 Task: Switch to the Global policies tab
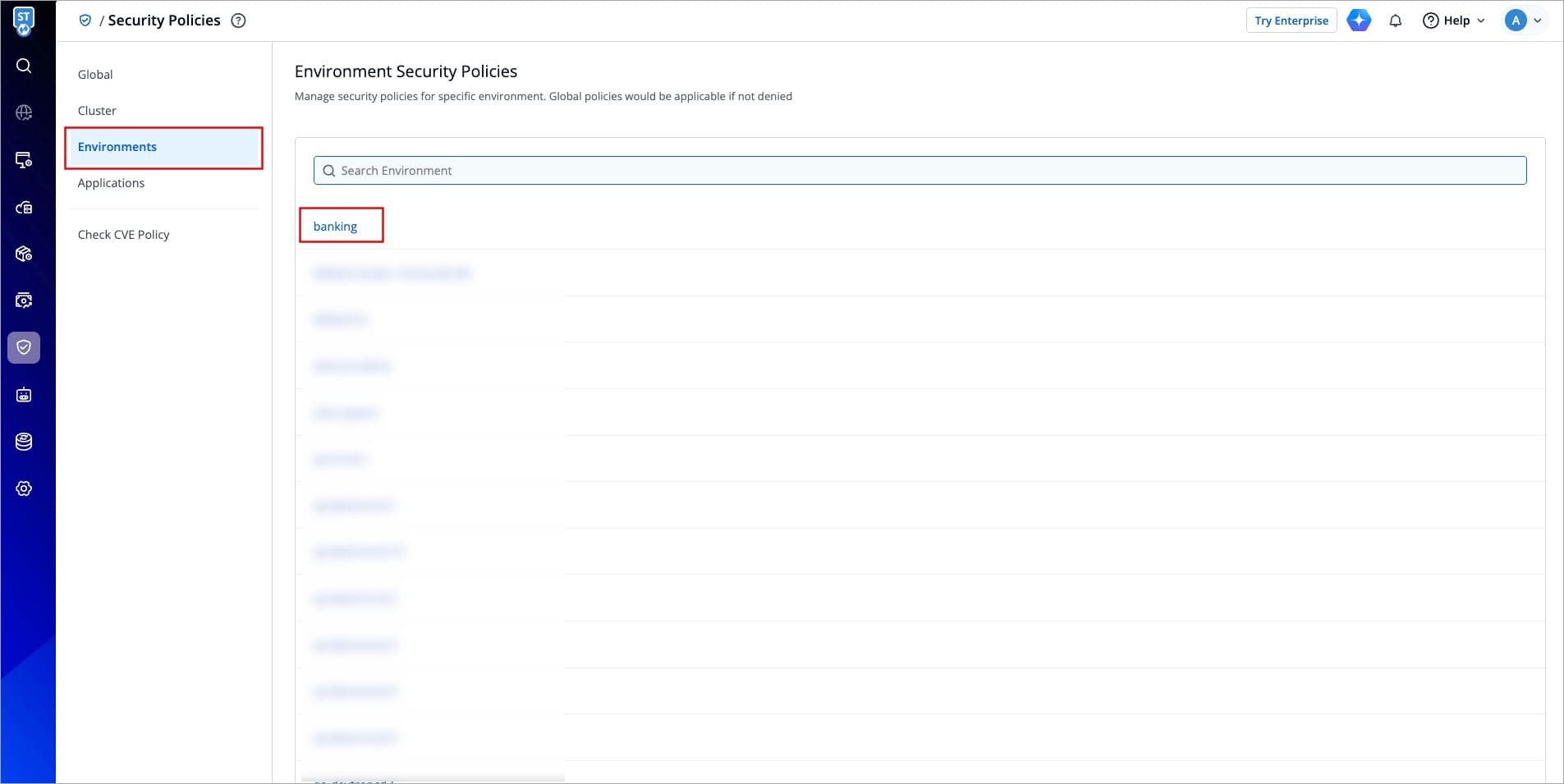(95, 75)
